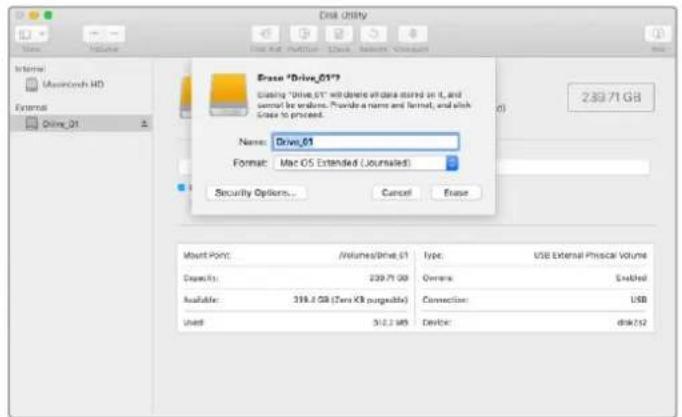This screenshot has height=417, width=682.
Task: Open the View sidebar toolbar button
Action: 31,34
